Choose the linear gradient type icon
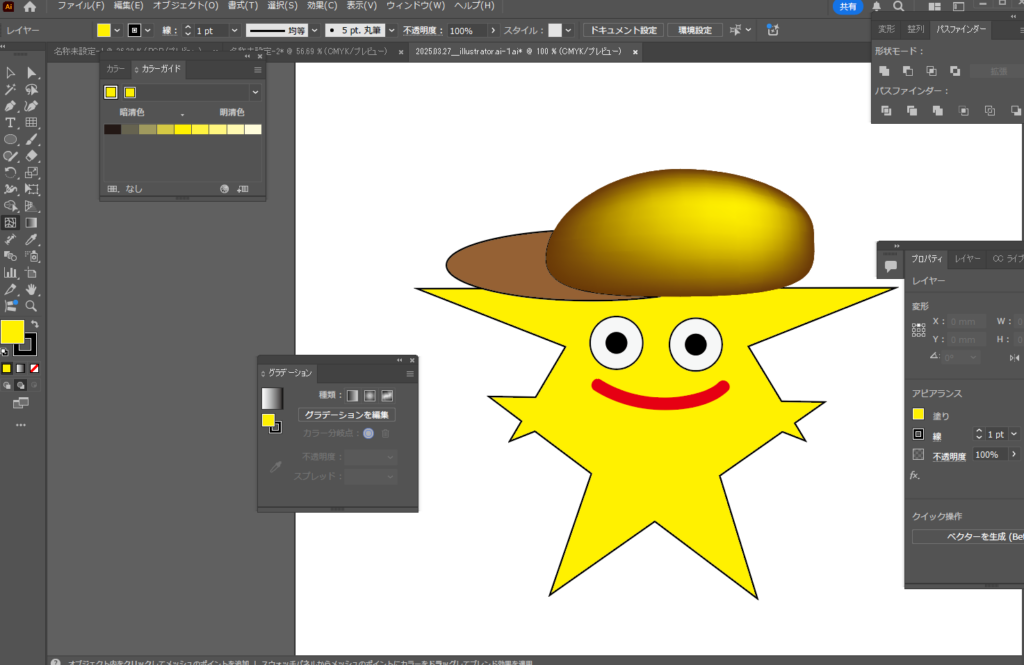1024x665 pixels. 352,396
